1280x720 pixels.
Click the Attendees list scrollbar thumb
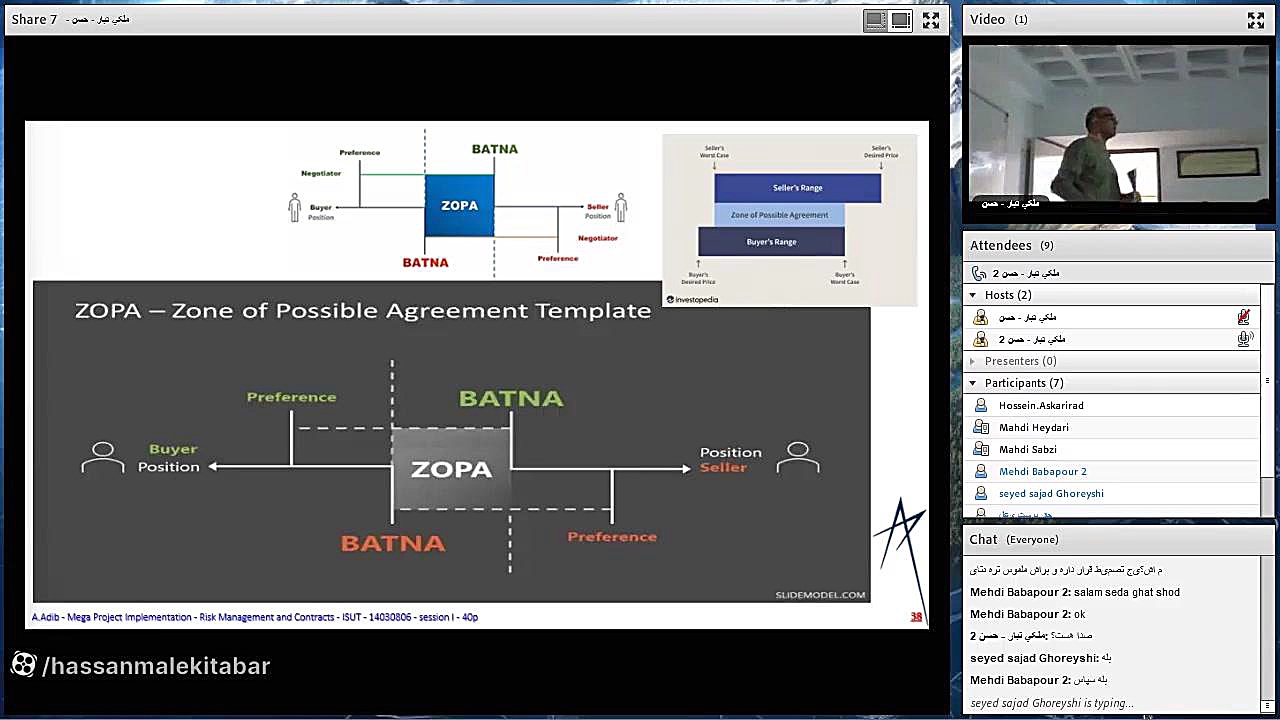click(1267, 381)
